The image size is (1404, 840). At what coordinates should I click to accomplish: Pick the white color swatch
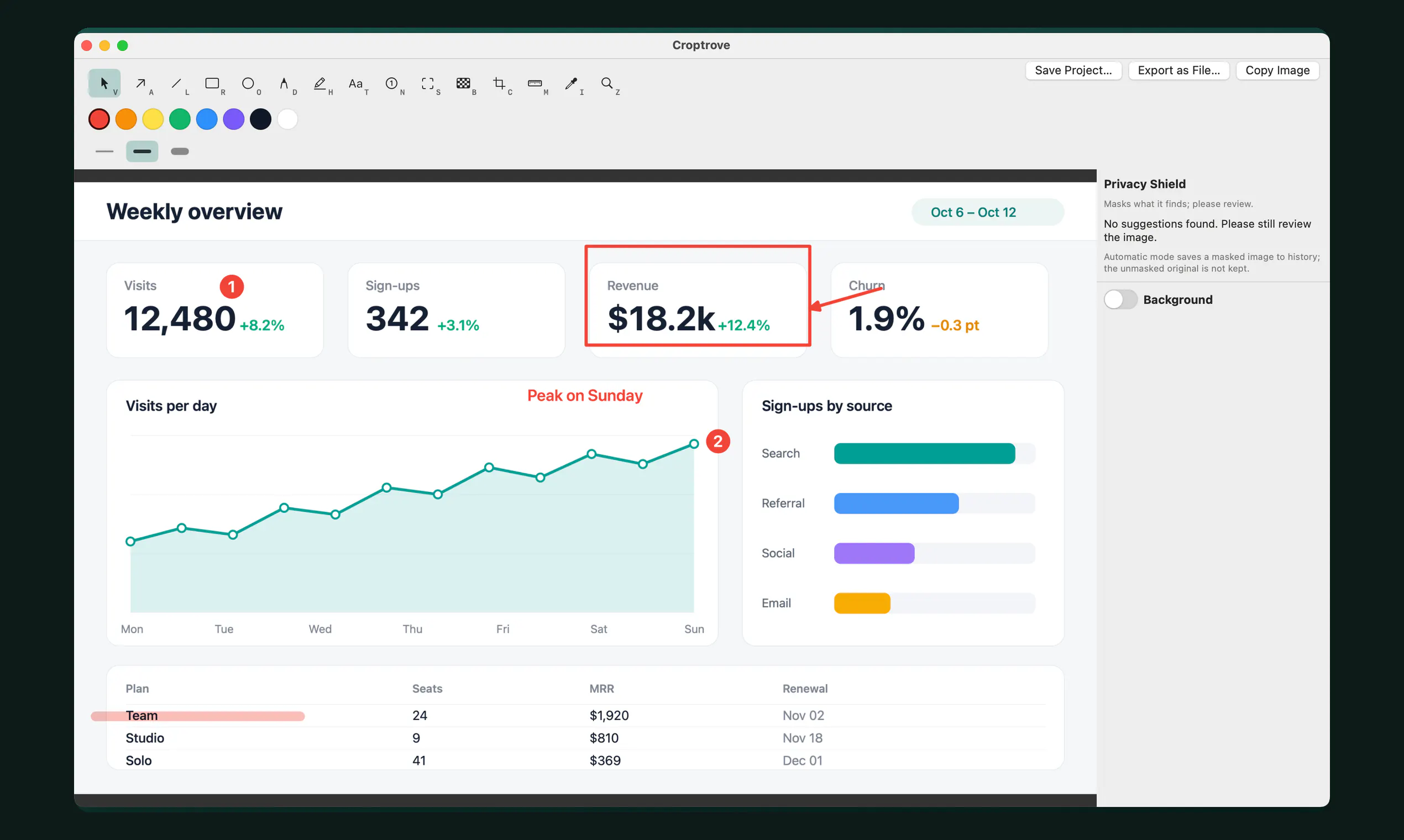[287, 119]
